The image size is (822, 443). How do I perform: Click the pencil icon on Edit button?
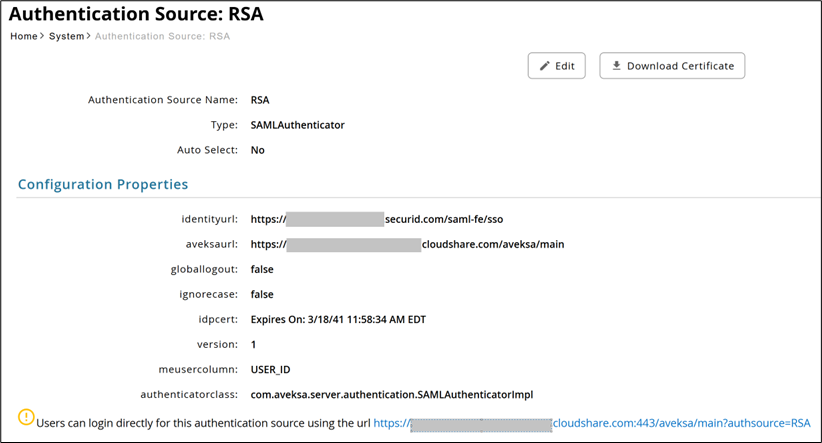click(x=545, y=66)
